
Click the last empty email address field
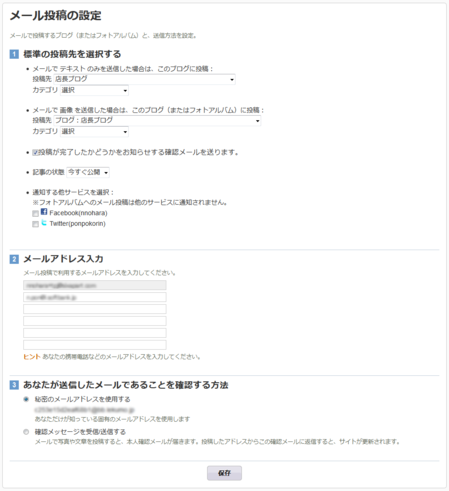[95, 345]
